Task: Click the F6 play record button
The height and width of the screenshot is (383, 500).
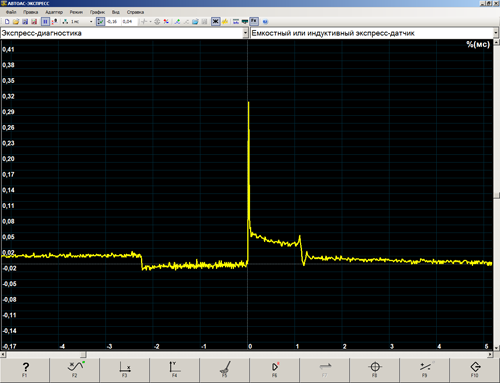Action: (x=275, y=370)
